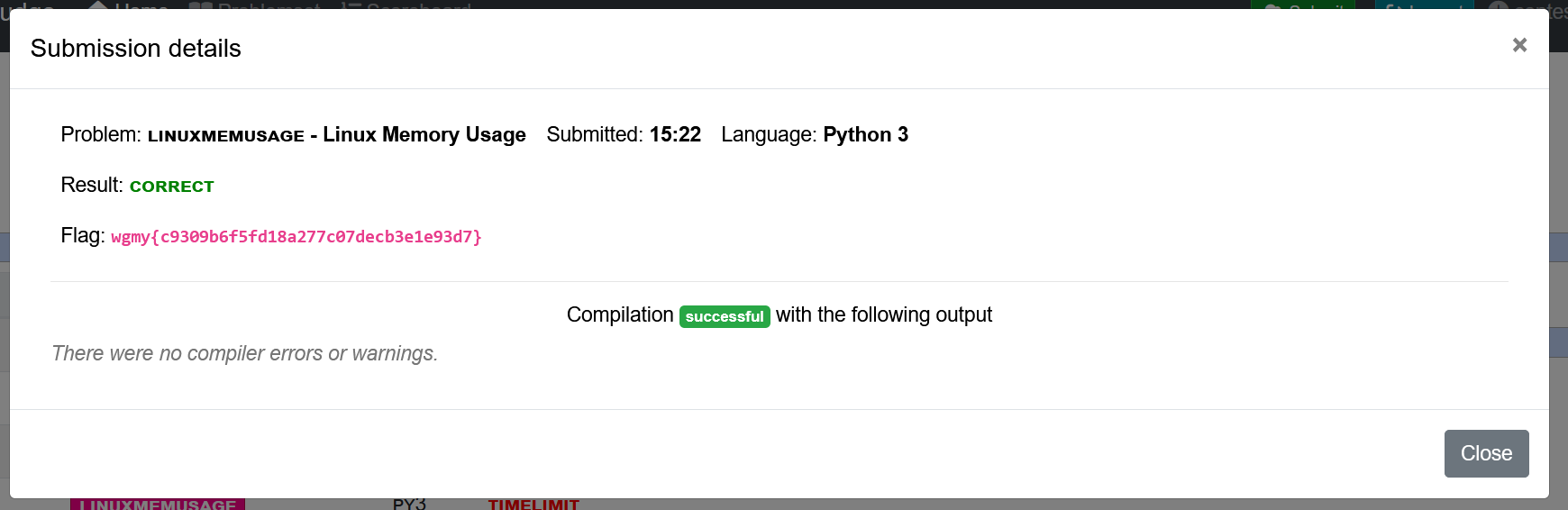Click the Submission details title
1568x510 pixels.
(136, 49)
